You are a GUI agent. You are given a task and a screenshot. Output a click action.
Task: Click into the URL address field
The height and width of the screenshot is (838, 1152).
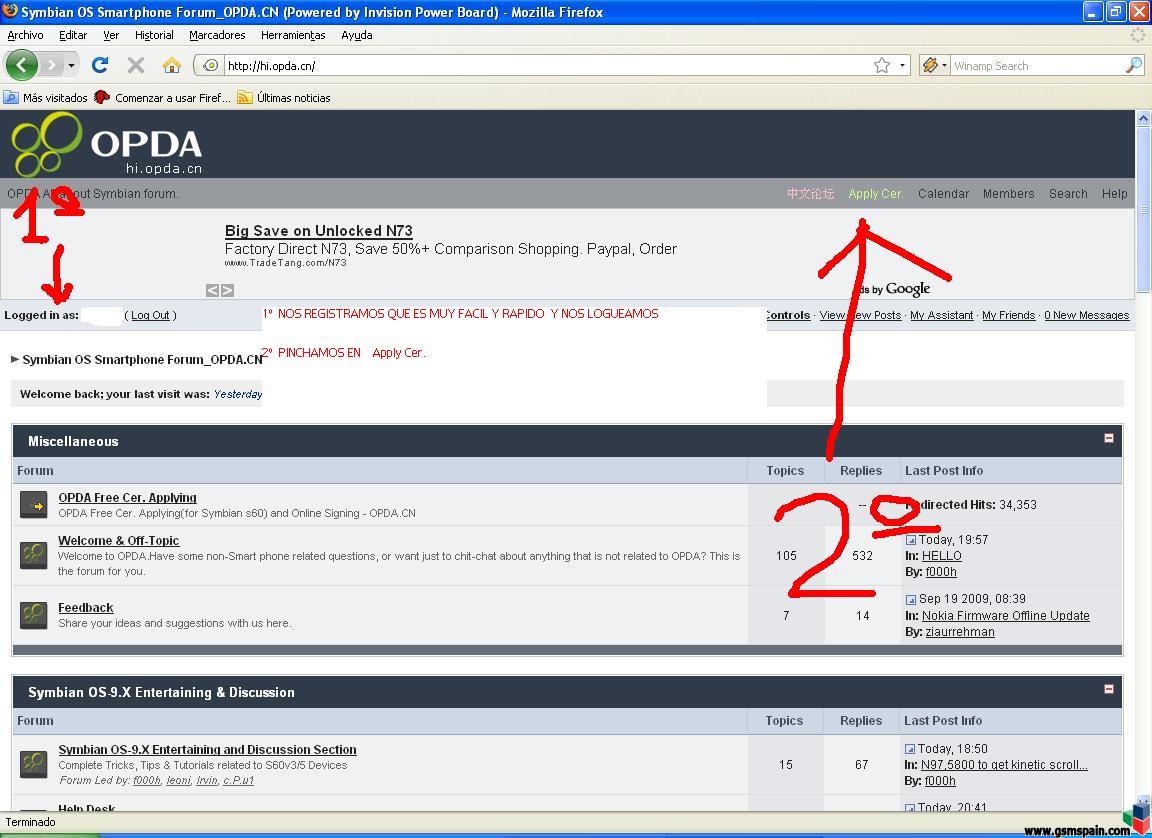pos(547,65)
